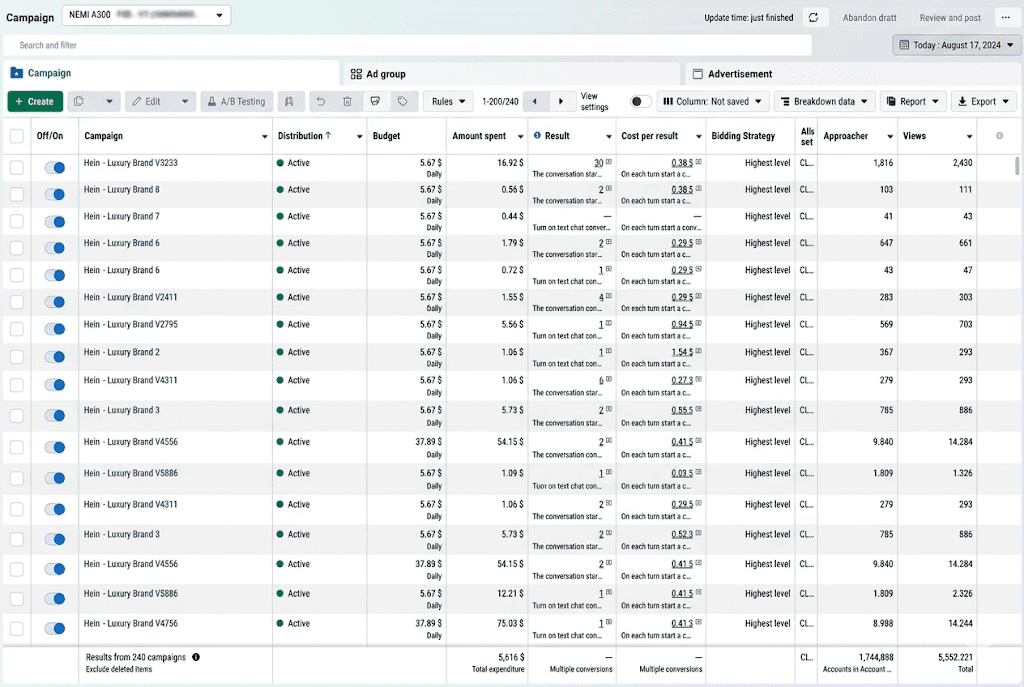Go to the next page with the right arrow
1024x687 pixels.
tap(560, 101)
